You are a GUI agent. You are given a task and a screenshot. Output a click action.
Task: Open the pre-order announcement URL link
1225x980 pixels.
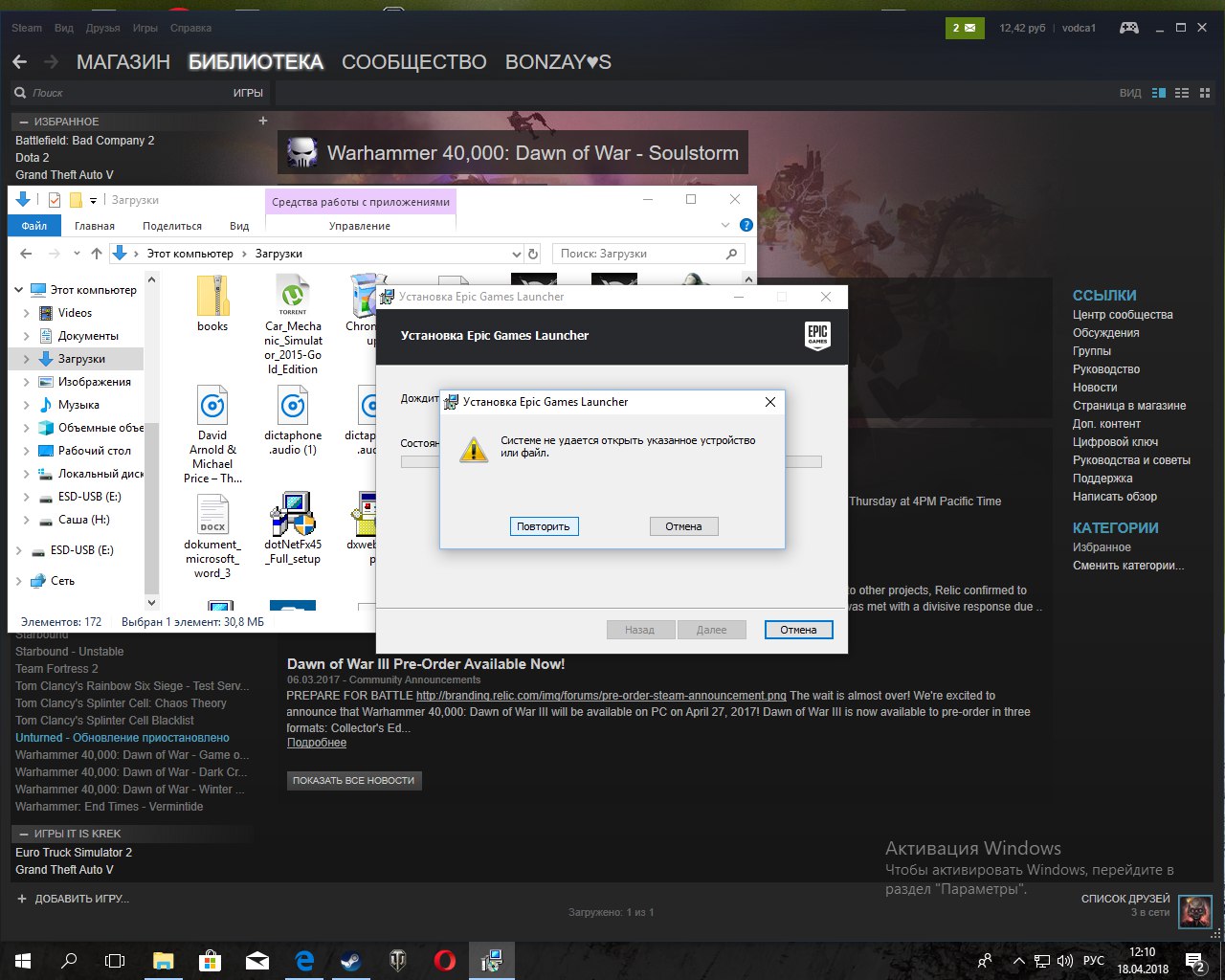click(x=601, y=696)
